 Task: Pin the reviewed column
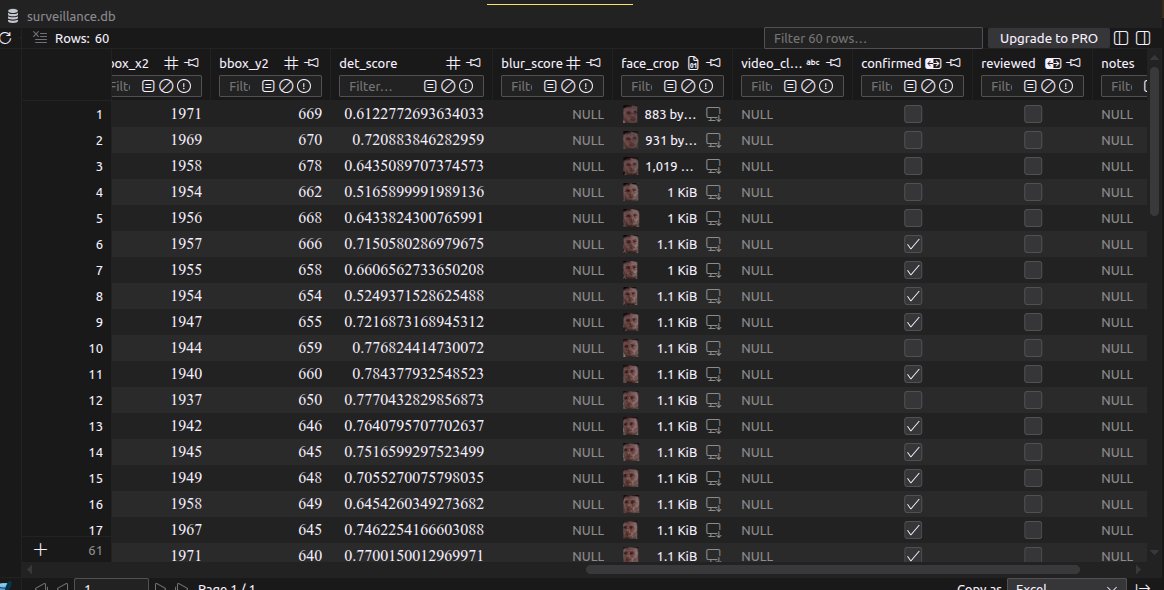[1073, 63]
